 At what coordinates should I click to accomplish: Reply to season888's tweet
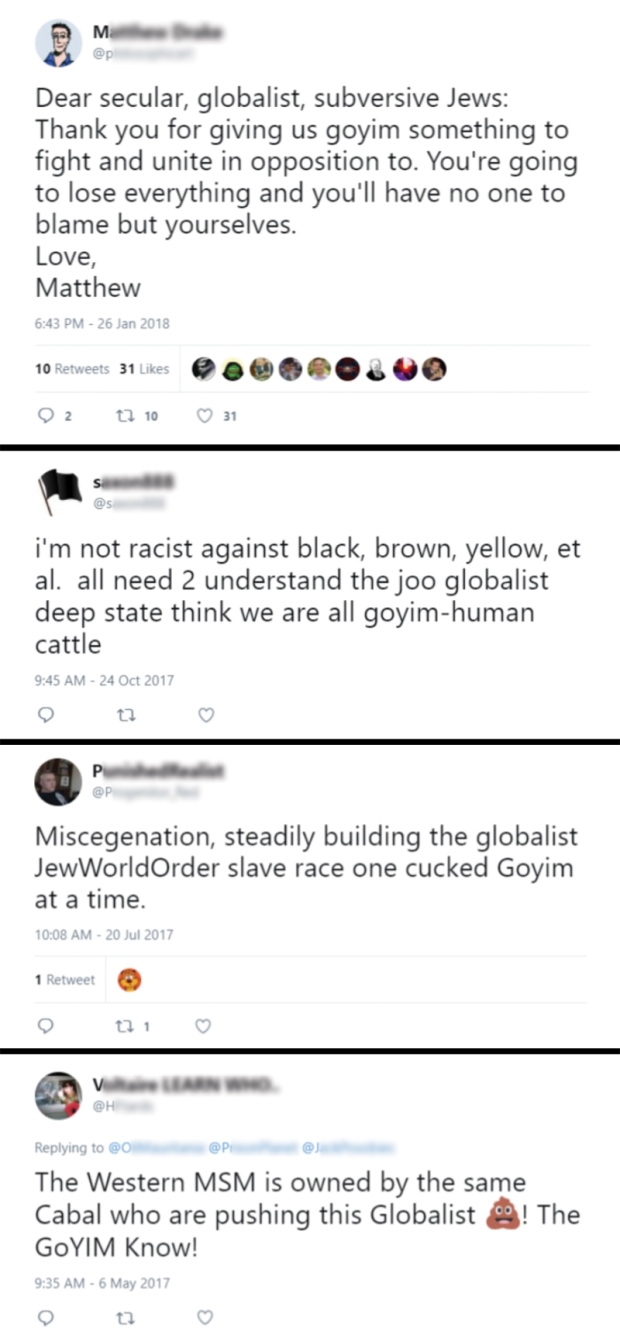pos(44,715)
